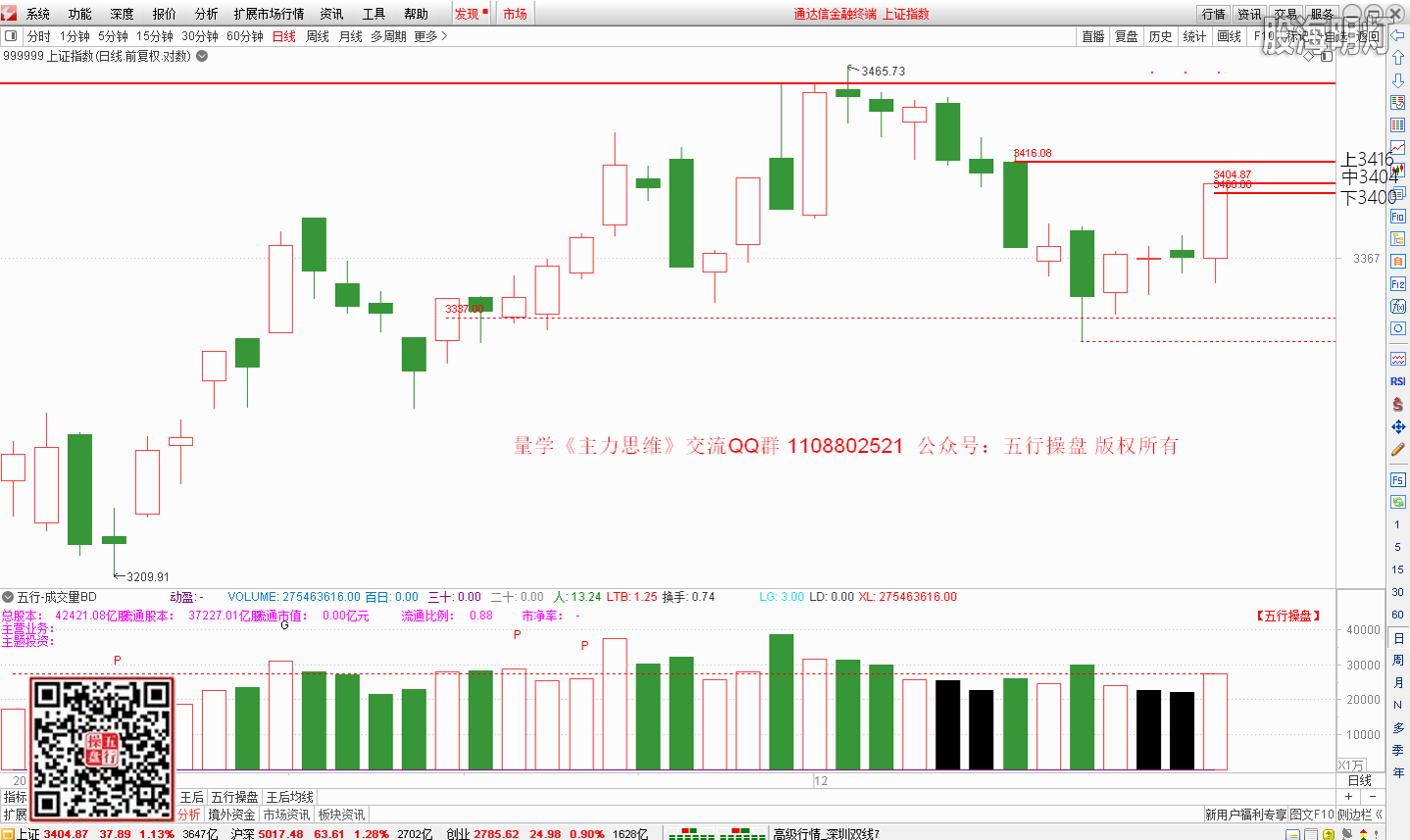Toggle the left panel button beside 分时
Screen dimensions: 1410x840
[x=12, y=36]
